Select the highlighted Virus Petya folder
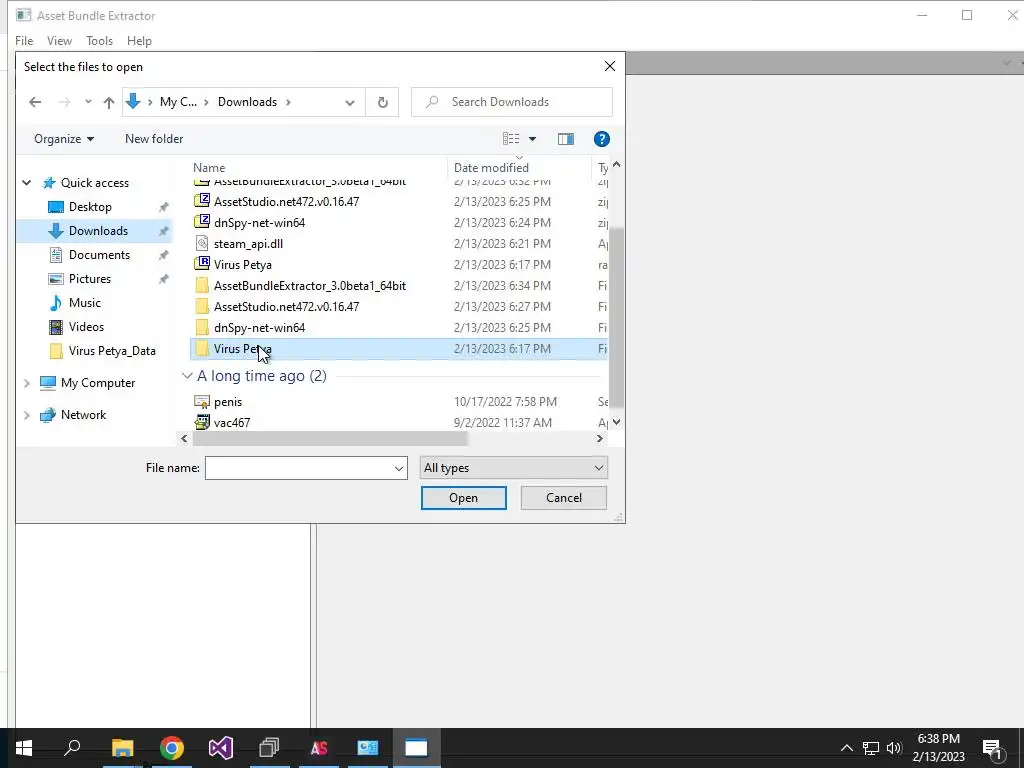 pyautogui.click(x=398, y=349)
